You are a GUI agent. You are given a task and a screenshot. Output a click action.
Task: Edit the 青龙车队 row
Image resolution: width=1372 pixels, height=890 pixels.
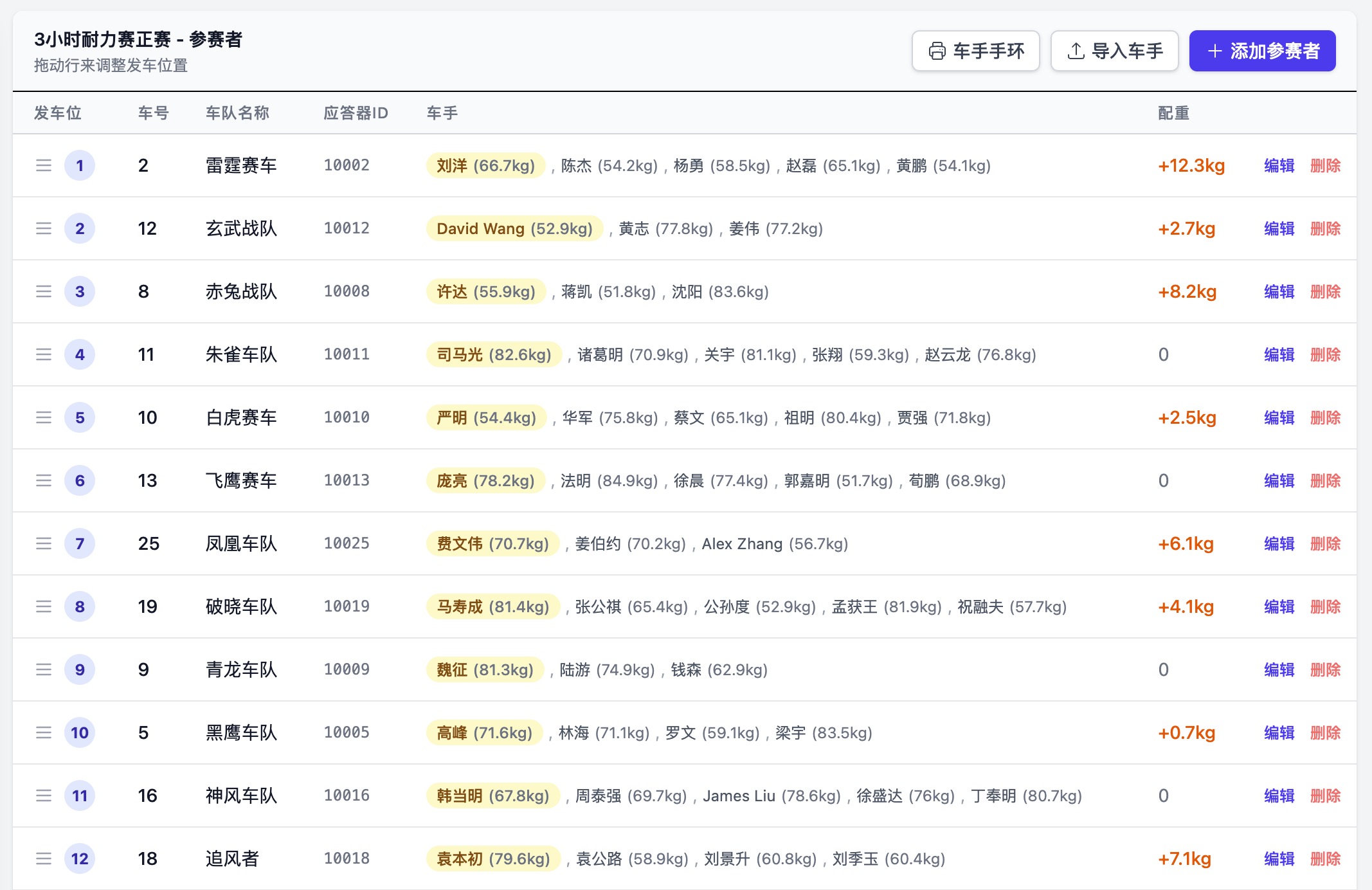point(1279,670)
